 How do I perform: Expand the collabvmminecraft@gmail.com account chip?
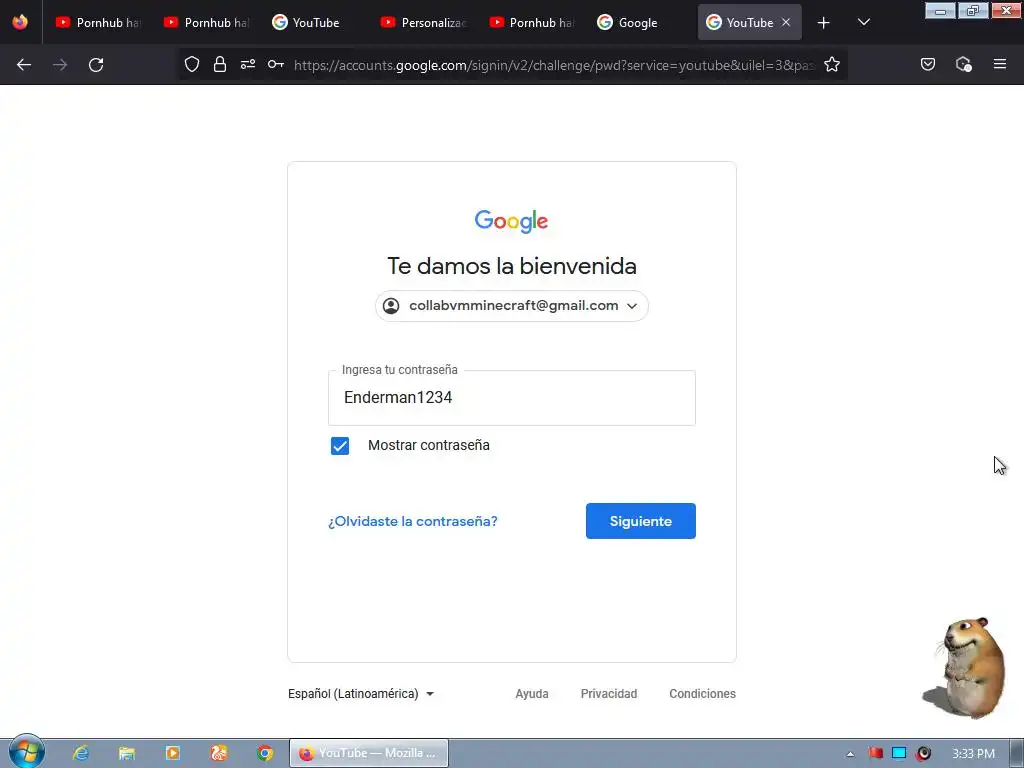pos(512,306)
